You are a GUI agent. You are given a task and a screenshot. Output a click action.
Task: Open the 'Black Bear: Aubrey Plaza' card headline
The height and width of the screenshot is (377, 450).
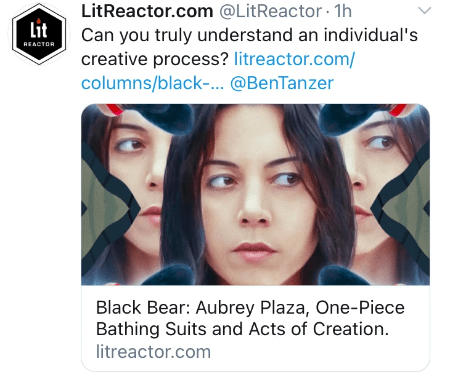pos(250,308)
